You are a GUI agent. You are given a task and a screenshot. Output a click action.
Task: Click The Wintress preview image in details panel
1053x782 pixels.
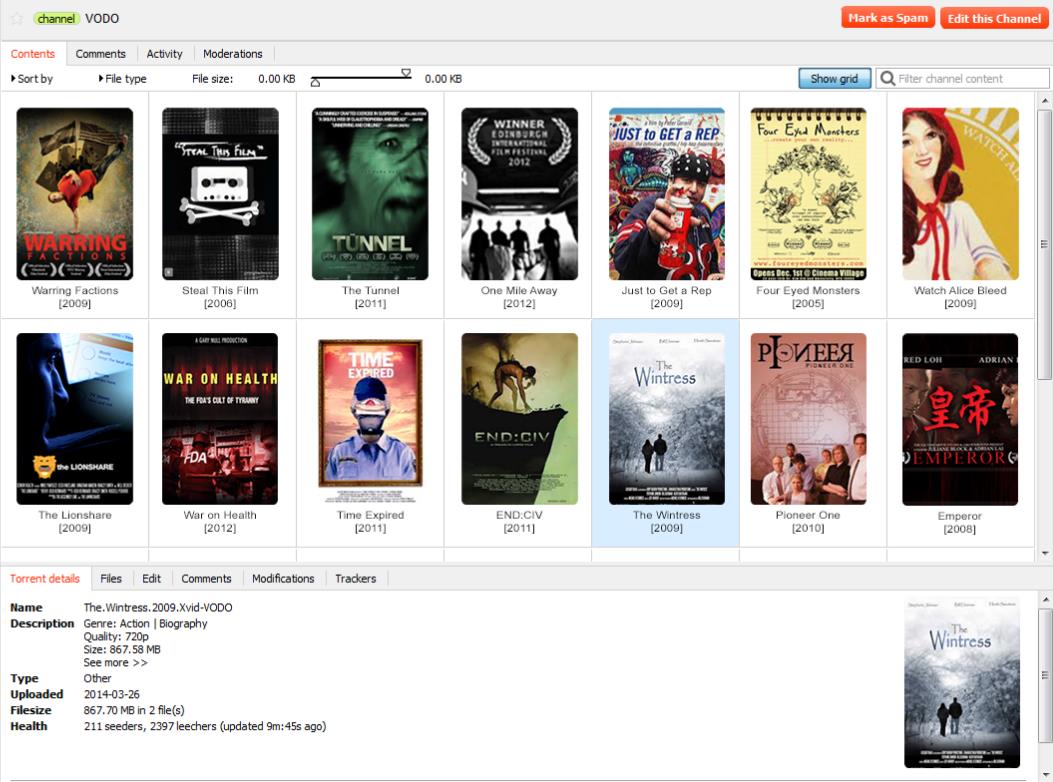(962, 682)
